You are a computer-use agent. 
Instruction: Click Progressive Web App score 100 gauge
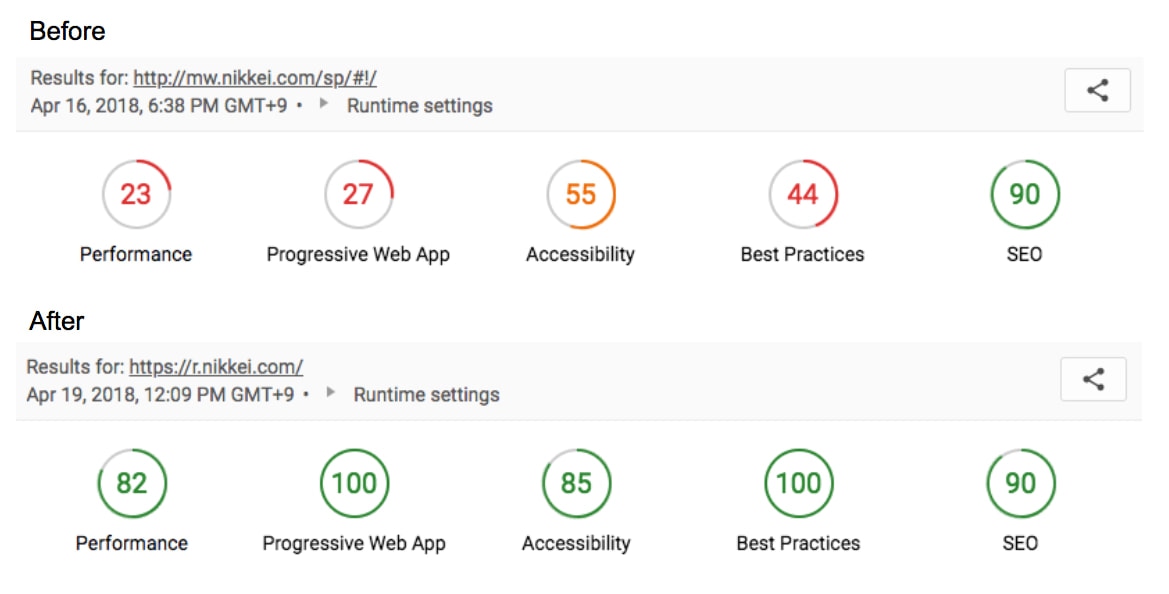point(354,483)
